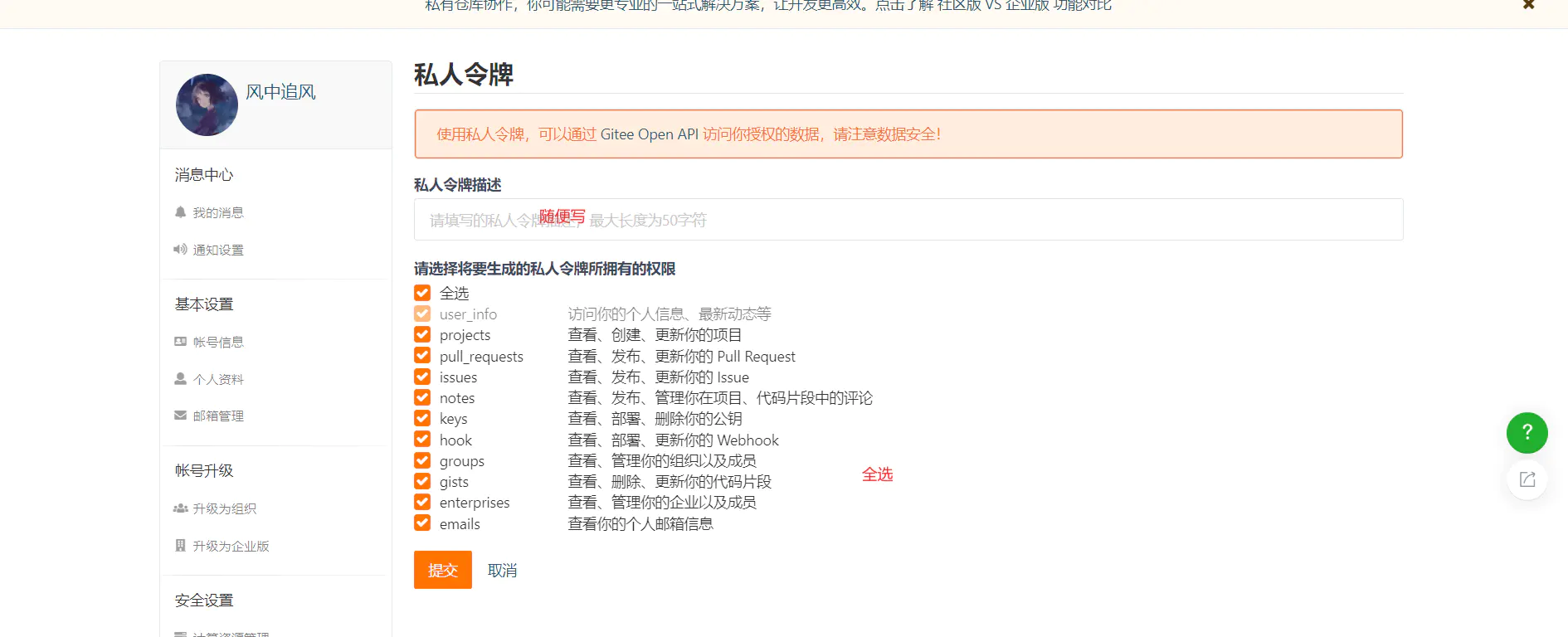Open 邮箱管理 in the sidebar
1568x637 pixels.
pyautogui.click(x=218, y=416)
